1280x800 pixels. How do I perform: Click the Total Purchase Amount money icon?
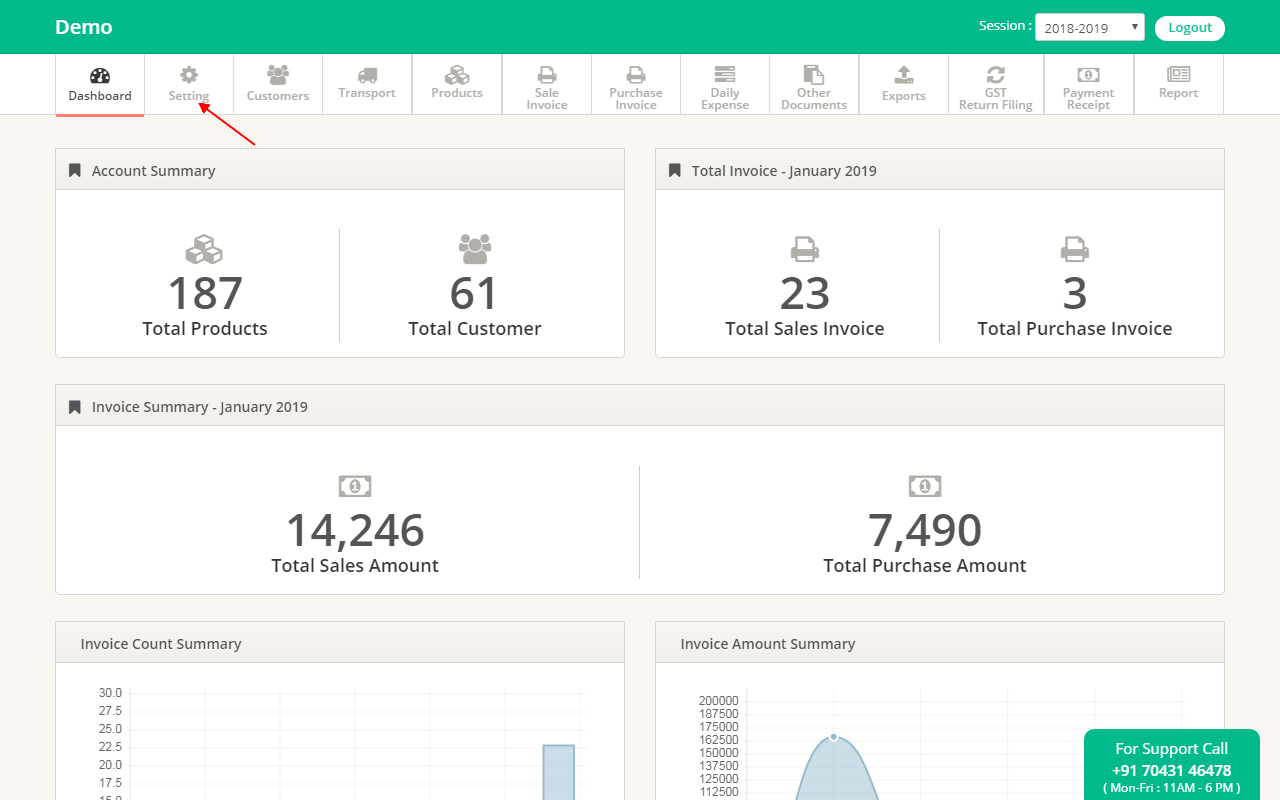pyautogui.click(x=925, y=486)
